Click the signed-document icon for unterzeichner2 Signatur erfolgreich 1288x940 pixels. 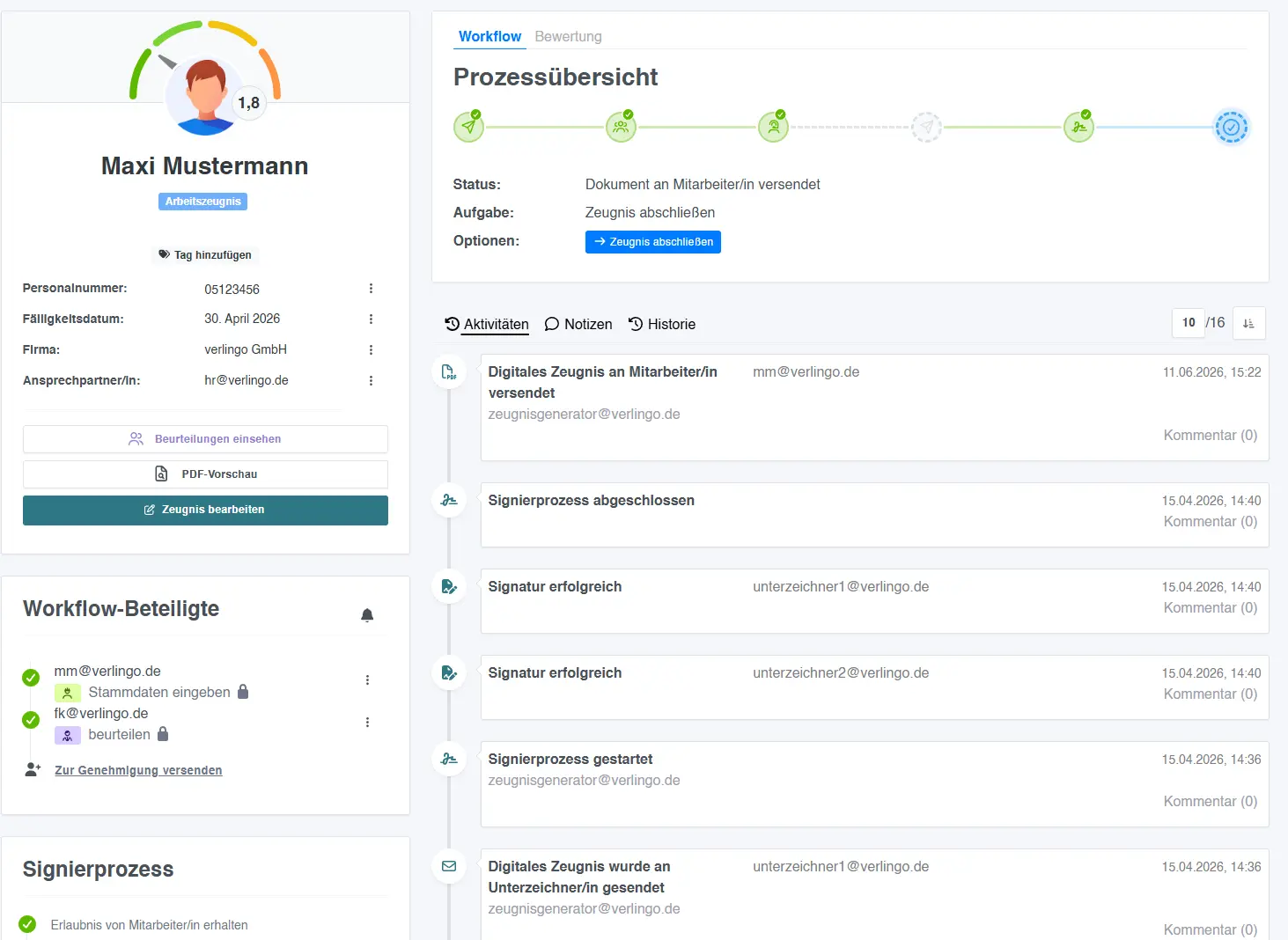click(x=449, y=672)
